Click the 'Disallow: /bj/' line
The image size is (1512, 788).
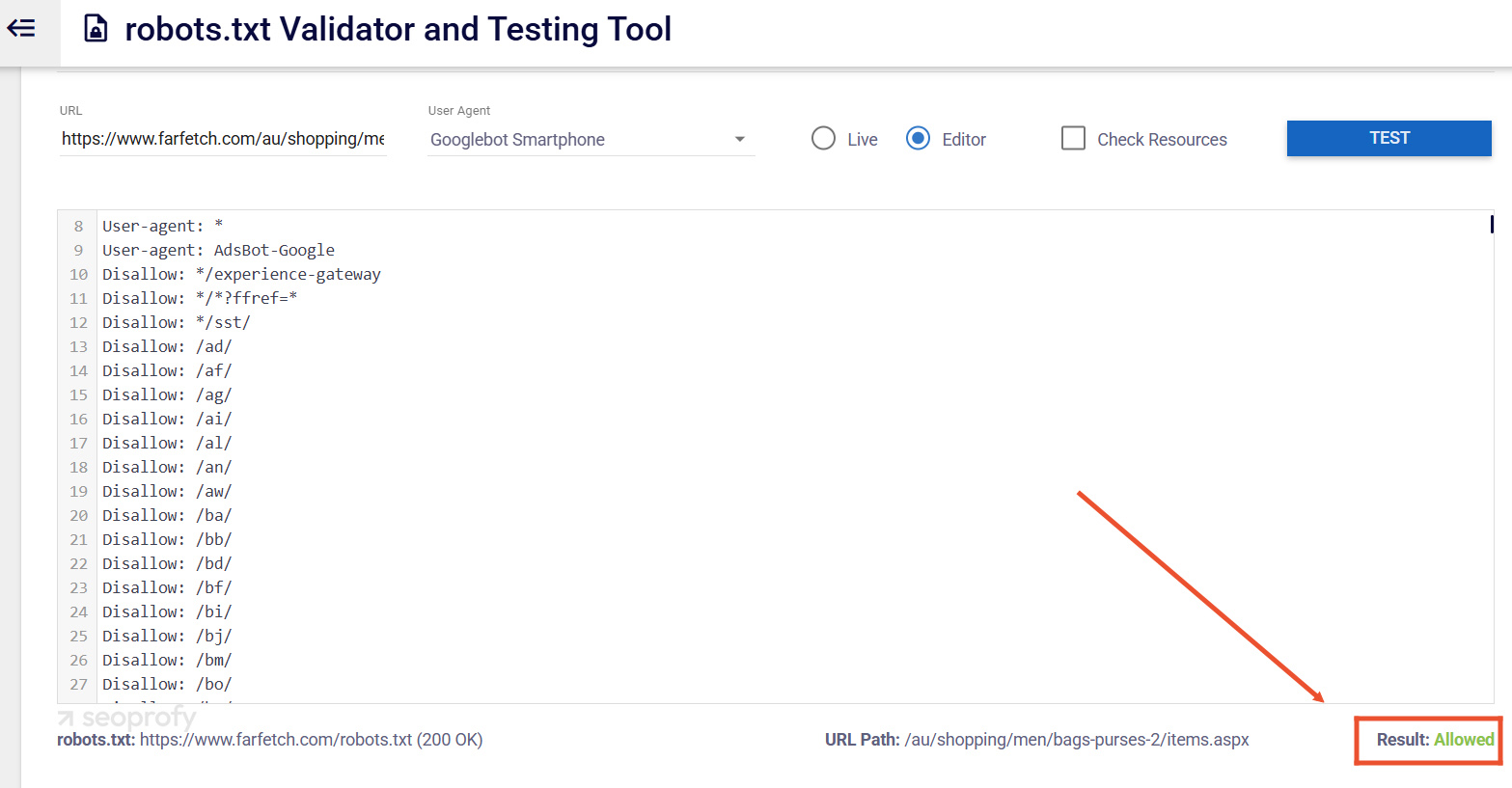(167, 636)
